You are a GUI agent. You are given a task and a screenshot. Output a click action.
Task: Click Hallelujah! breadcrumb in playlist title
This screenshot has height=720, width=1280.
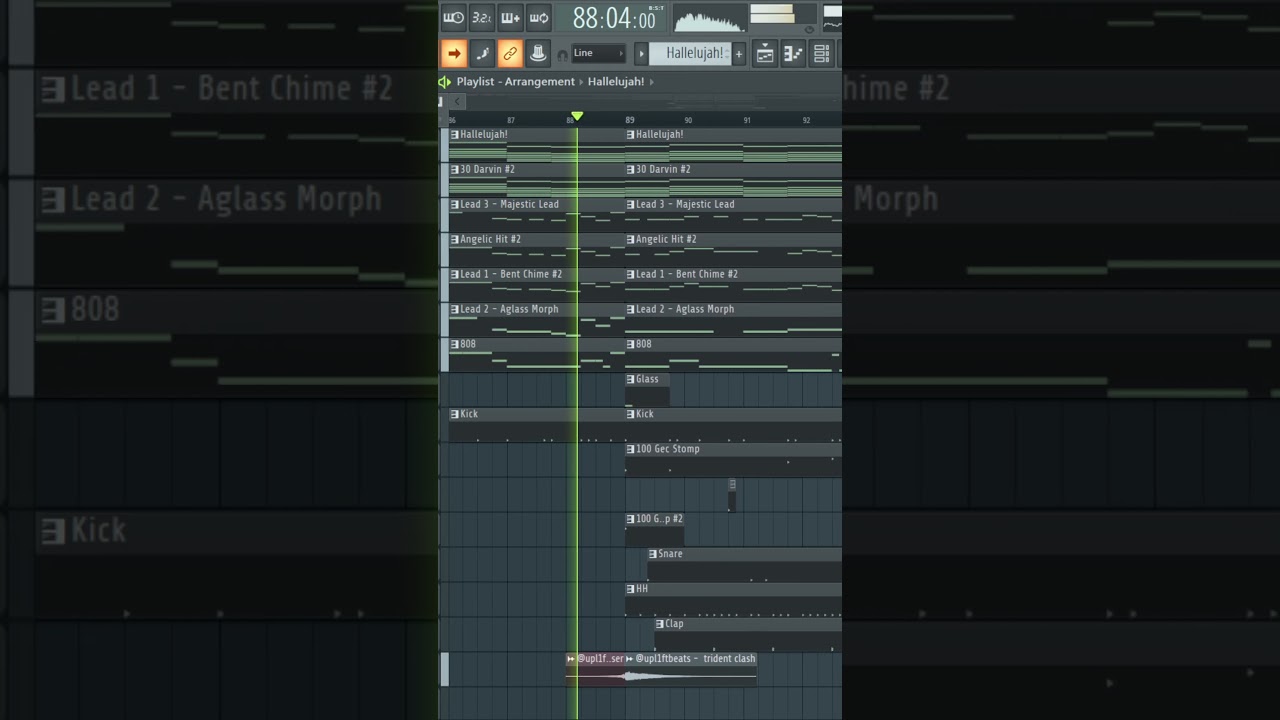[616, 82]
